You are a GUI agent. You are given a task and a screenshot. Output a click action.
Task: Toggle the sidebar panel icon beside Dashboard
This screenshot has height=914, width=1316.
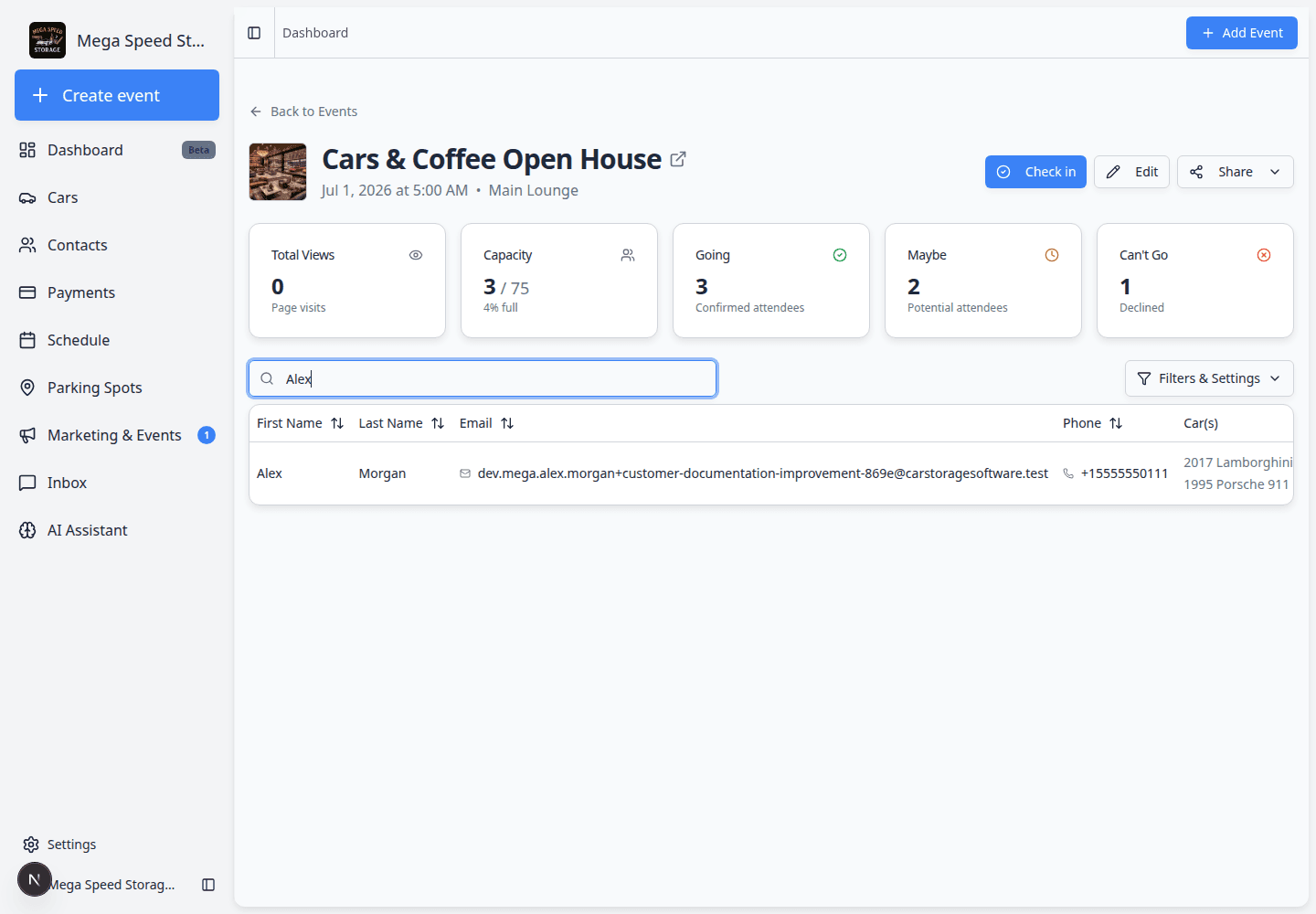click(254, 33)
